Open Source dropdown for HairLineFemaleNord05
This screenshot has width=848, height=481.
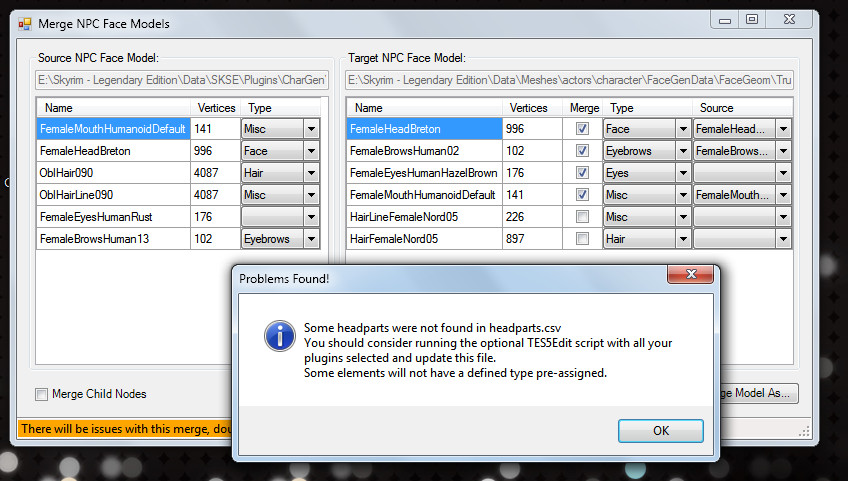(x=783, y=216)
